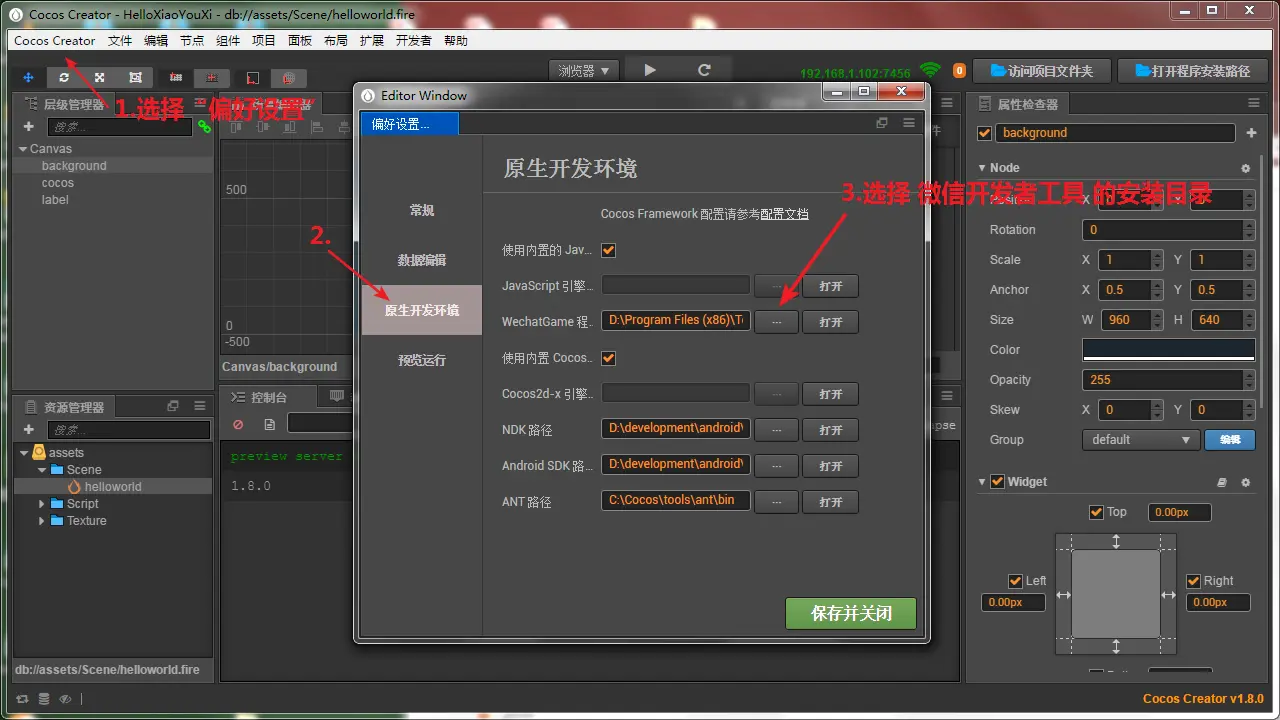
Task: Open the 文件 menu
Action: coord(120,41)
